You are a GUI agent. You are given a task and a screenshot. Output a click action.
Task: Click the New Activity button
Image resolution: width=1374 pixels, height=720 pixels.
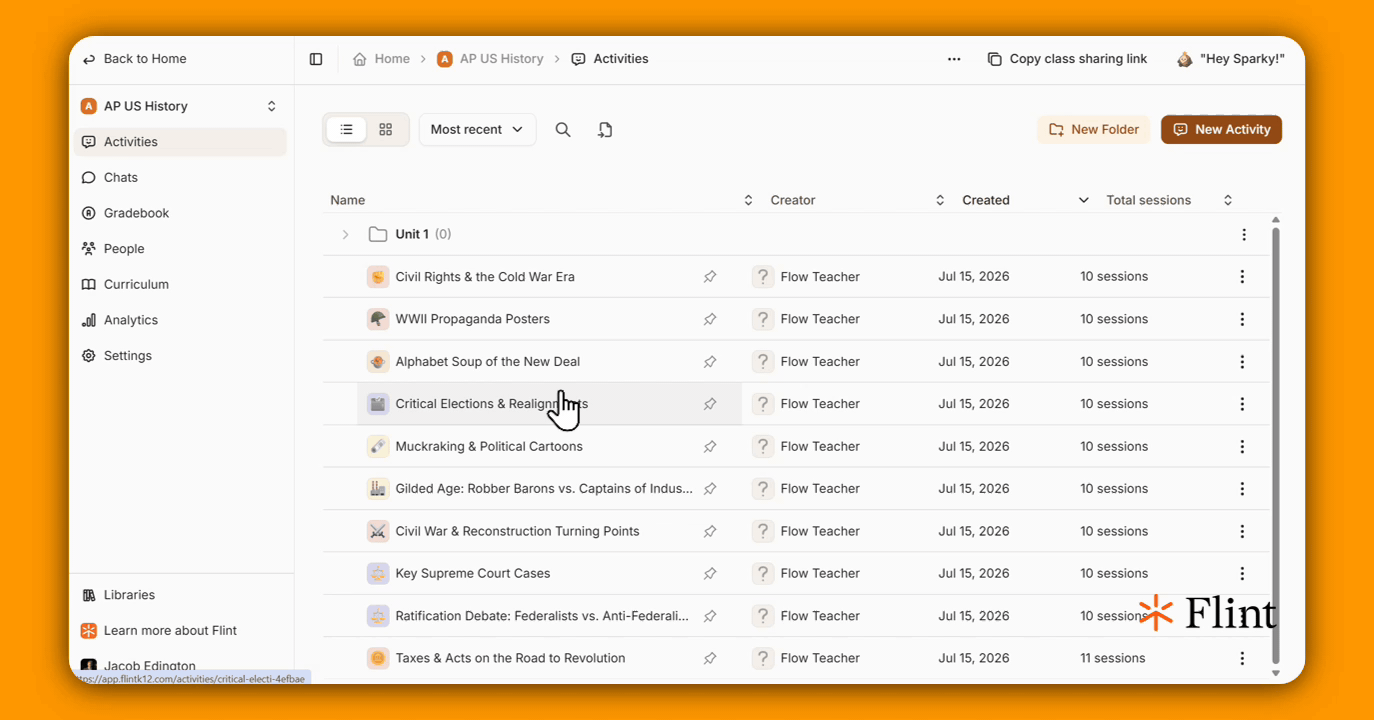1221,129
